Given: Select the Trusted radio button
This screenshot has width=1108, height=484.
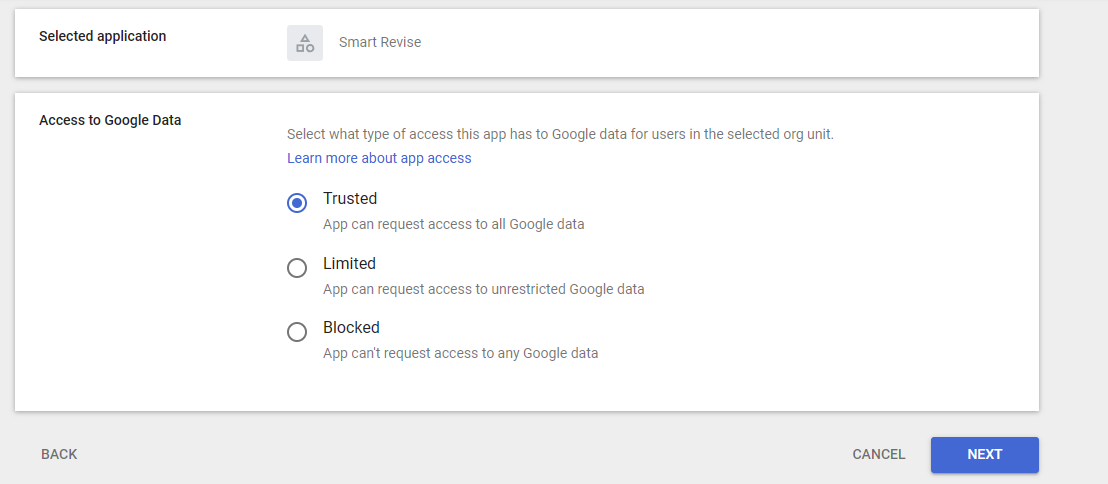Looking at the screenshot, I should click(297, 203).
